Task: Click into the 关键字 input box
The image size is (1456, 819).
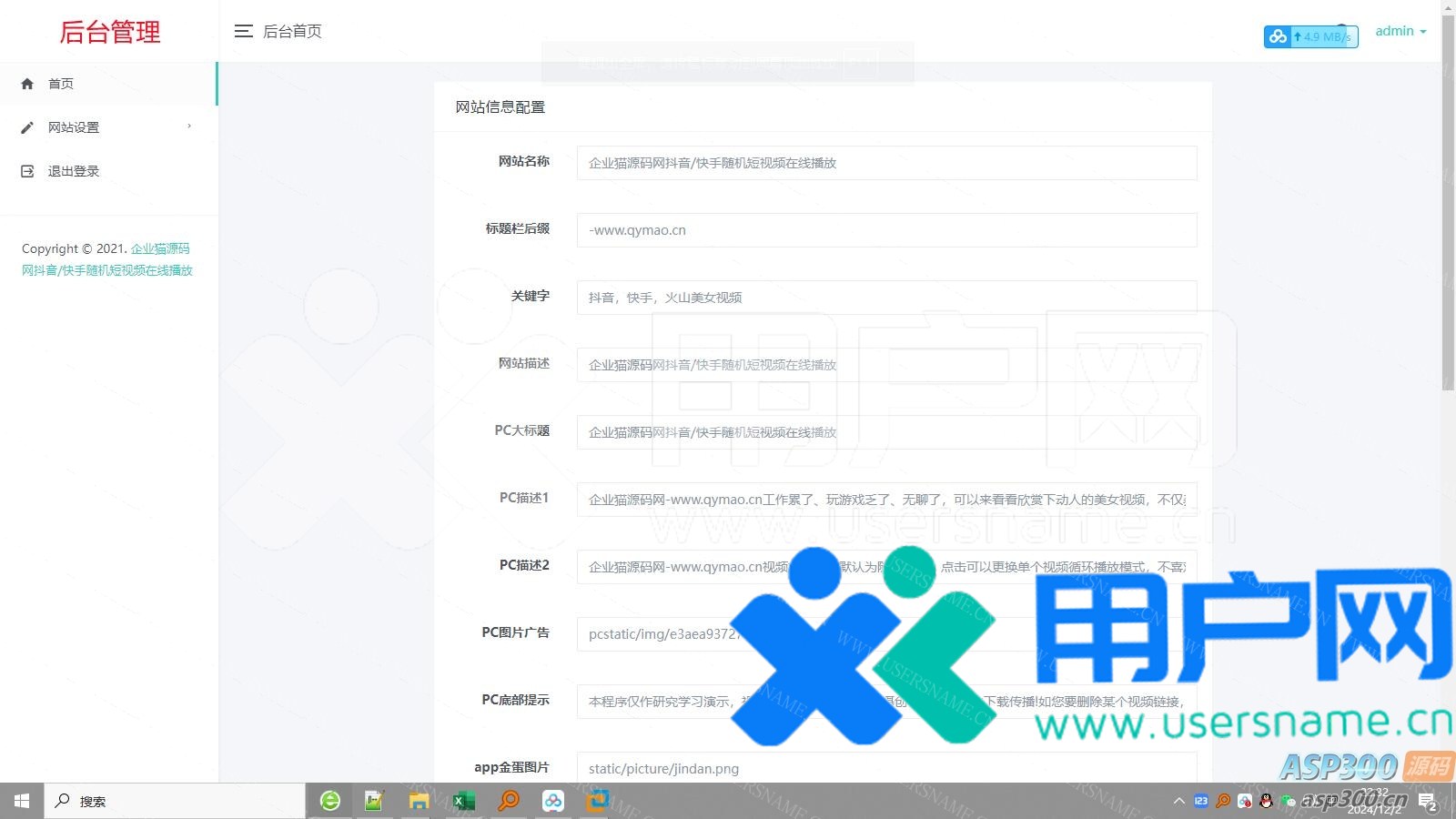Action: 886,298
